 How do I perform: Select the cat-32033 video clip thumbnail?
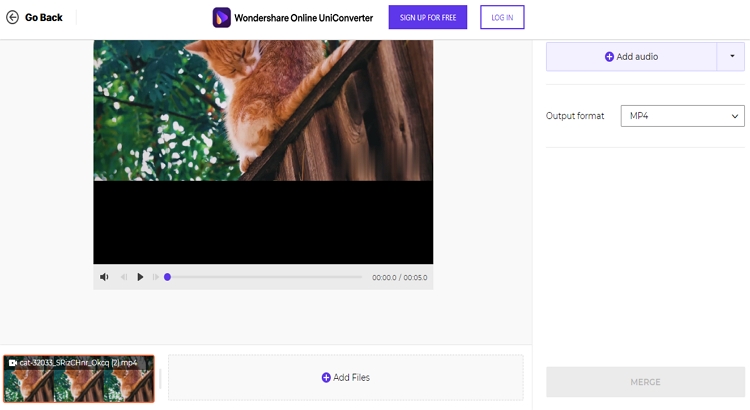tap(78, 378)
